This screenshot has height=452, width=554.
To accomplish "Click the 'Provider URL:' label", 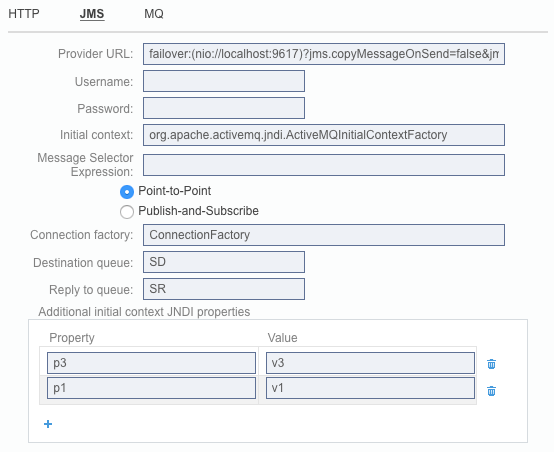I will tap(95, 54).
